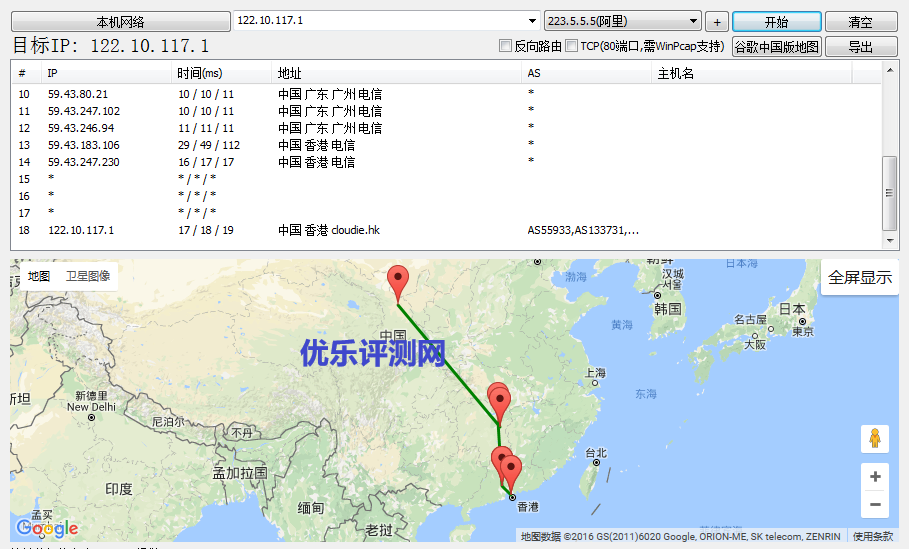Viewport: 909px width, 549px height.
Task: Select hop 17 timeout row
Action: (446, 213)
